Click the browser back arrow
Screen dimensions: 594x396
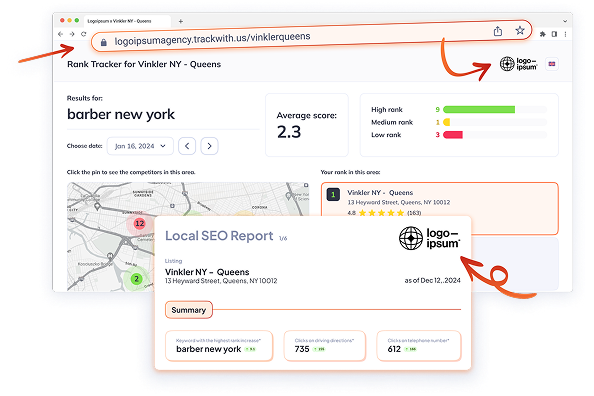point(61,34)
